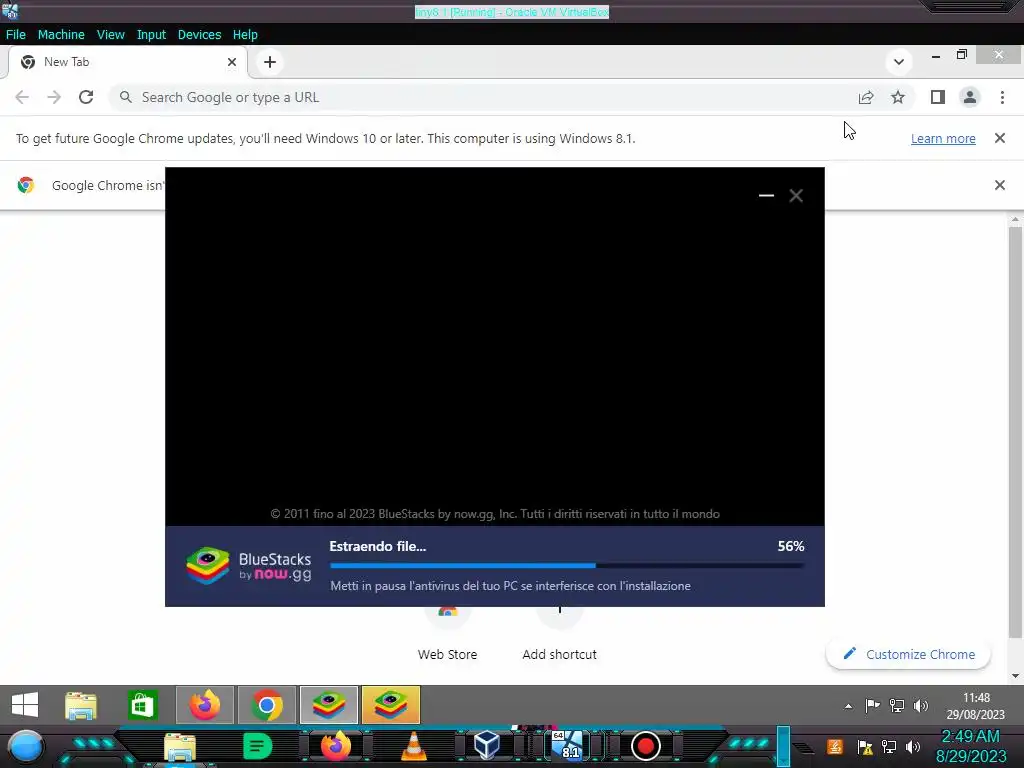Open the VirtualBox View menu
The height and width of the screenshot is (768, 1024).
point(110,35)
